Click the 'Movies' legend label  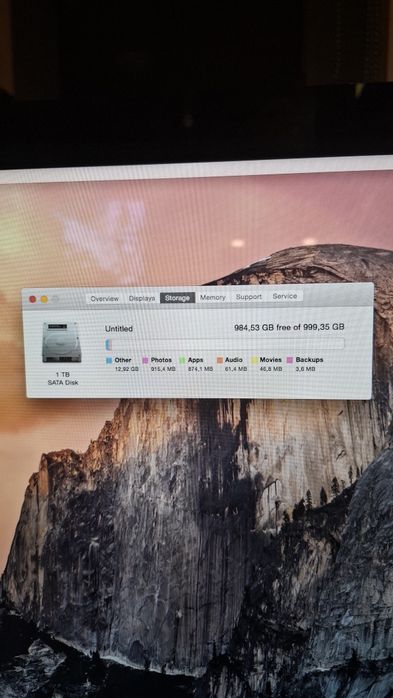point(271,360)
